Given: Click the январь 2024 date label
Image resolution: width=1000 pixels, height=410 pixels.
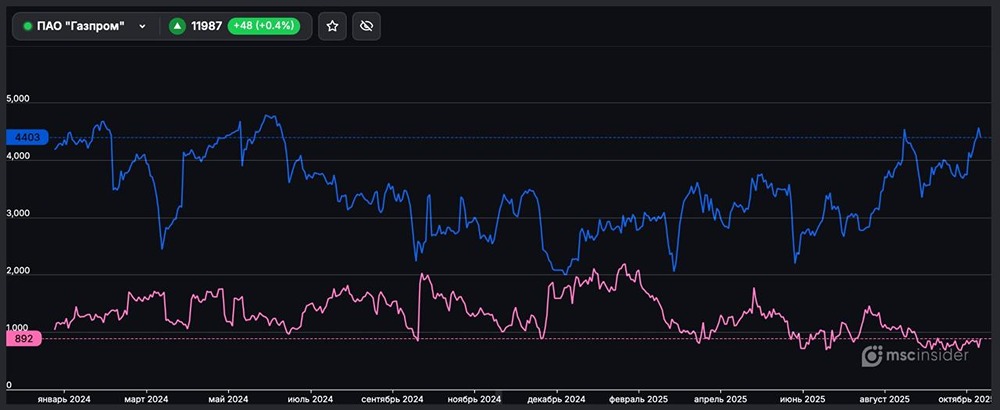Looking at the screenshot, I should pyautogui.click(x=64, y=398).
